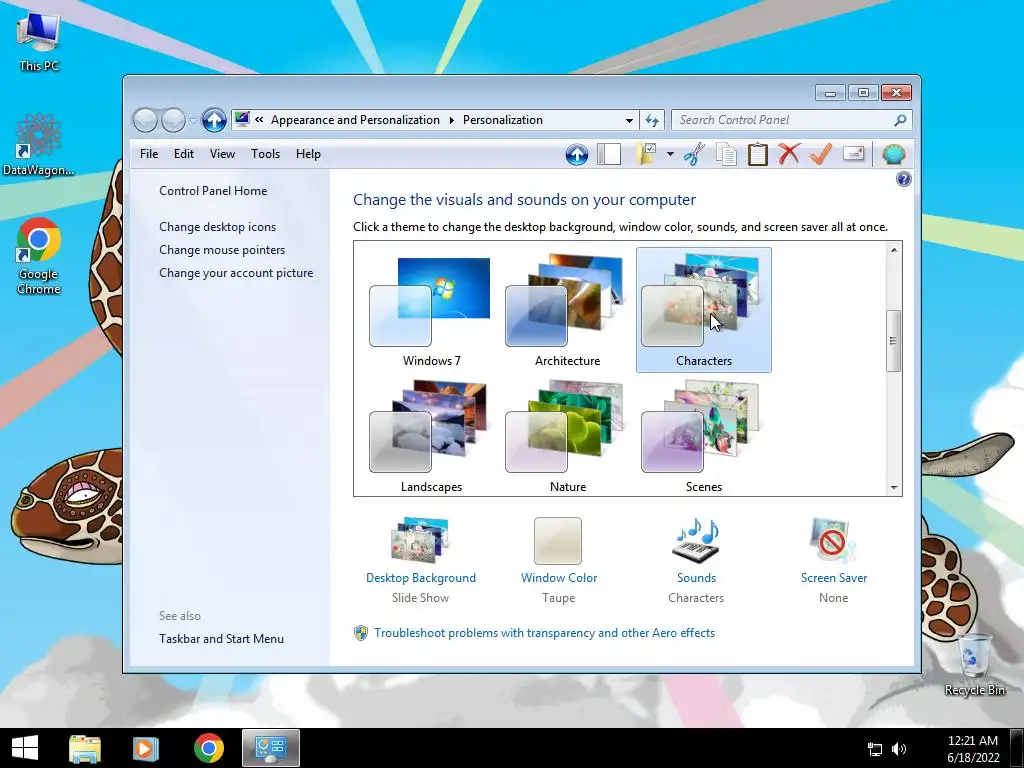Click the volume speaker tray icon
Screen dimensions: 1024x768
point(899,749)
